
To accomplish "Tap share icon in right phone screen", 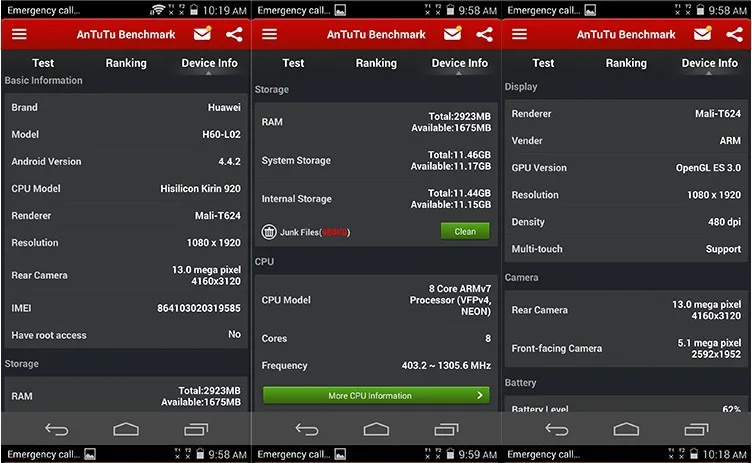I will pos(735,34).
